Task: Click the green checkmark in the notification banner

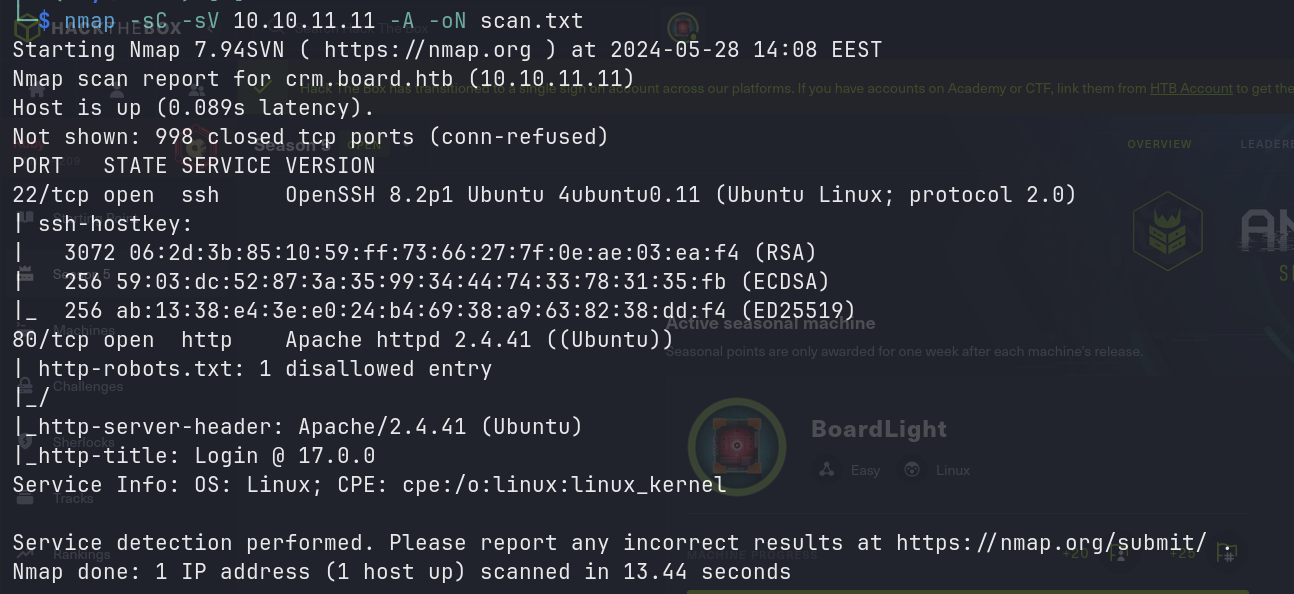Action: 261,88
